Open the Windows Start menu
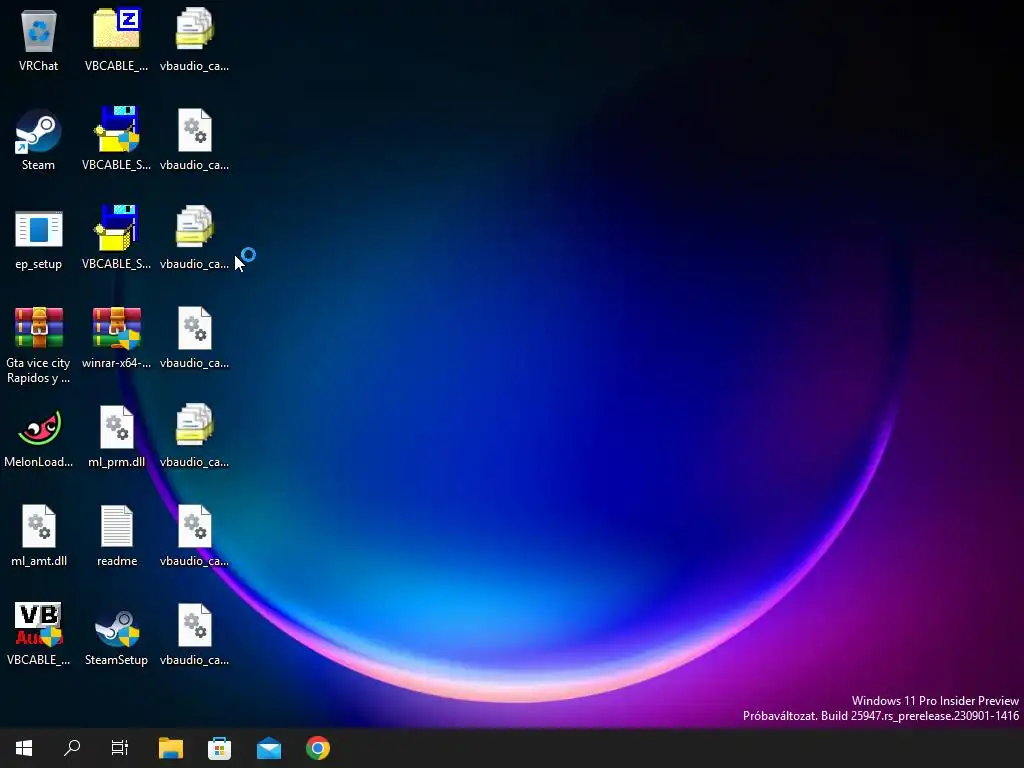The width and height of the screenshot is (1024, 768). [x=24, y=748]
